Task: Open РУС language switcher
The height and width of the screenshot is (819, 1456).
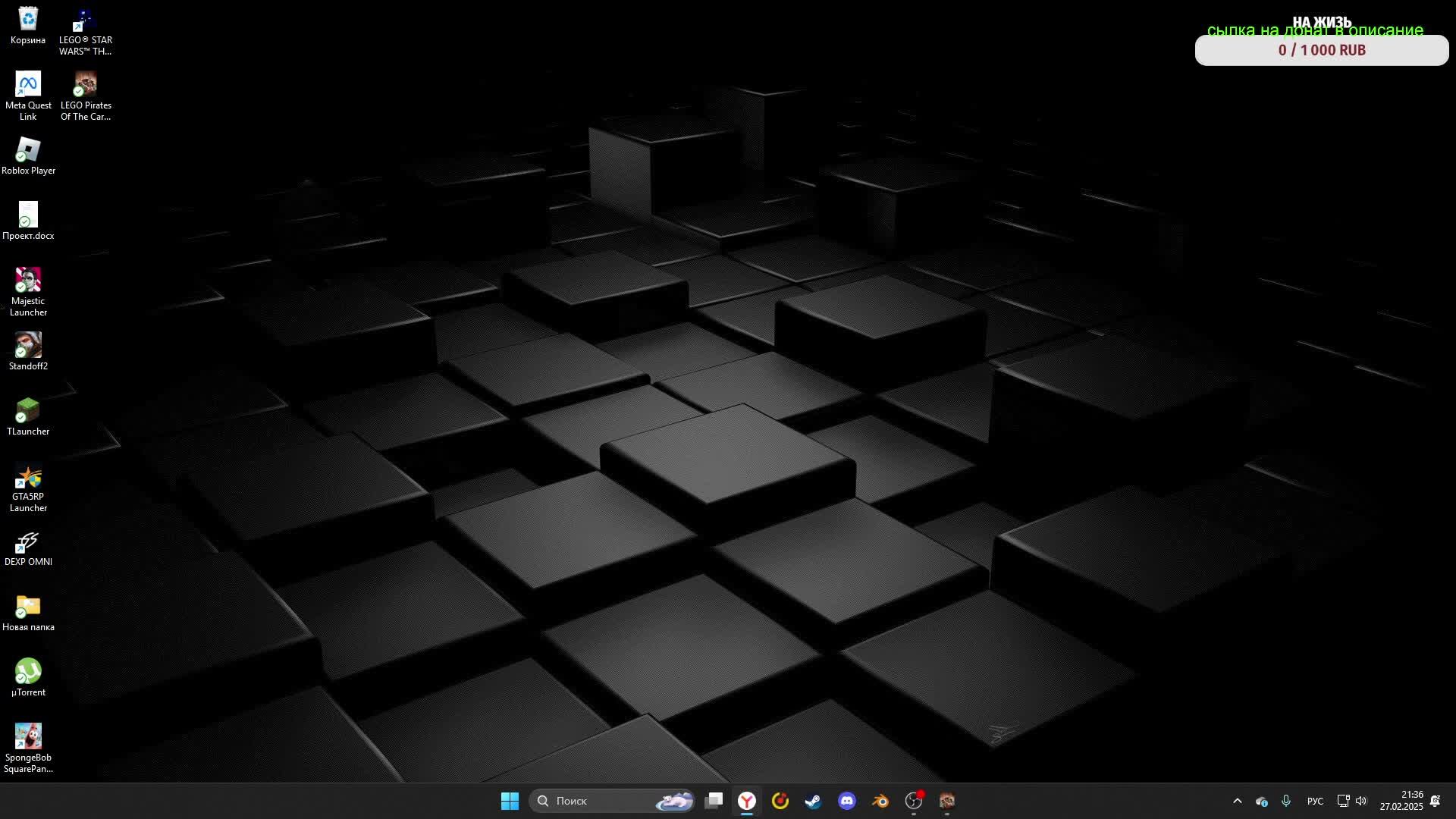Action: (1315, 801)
